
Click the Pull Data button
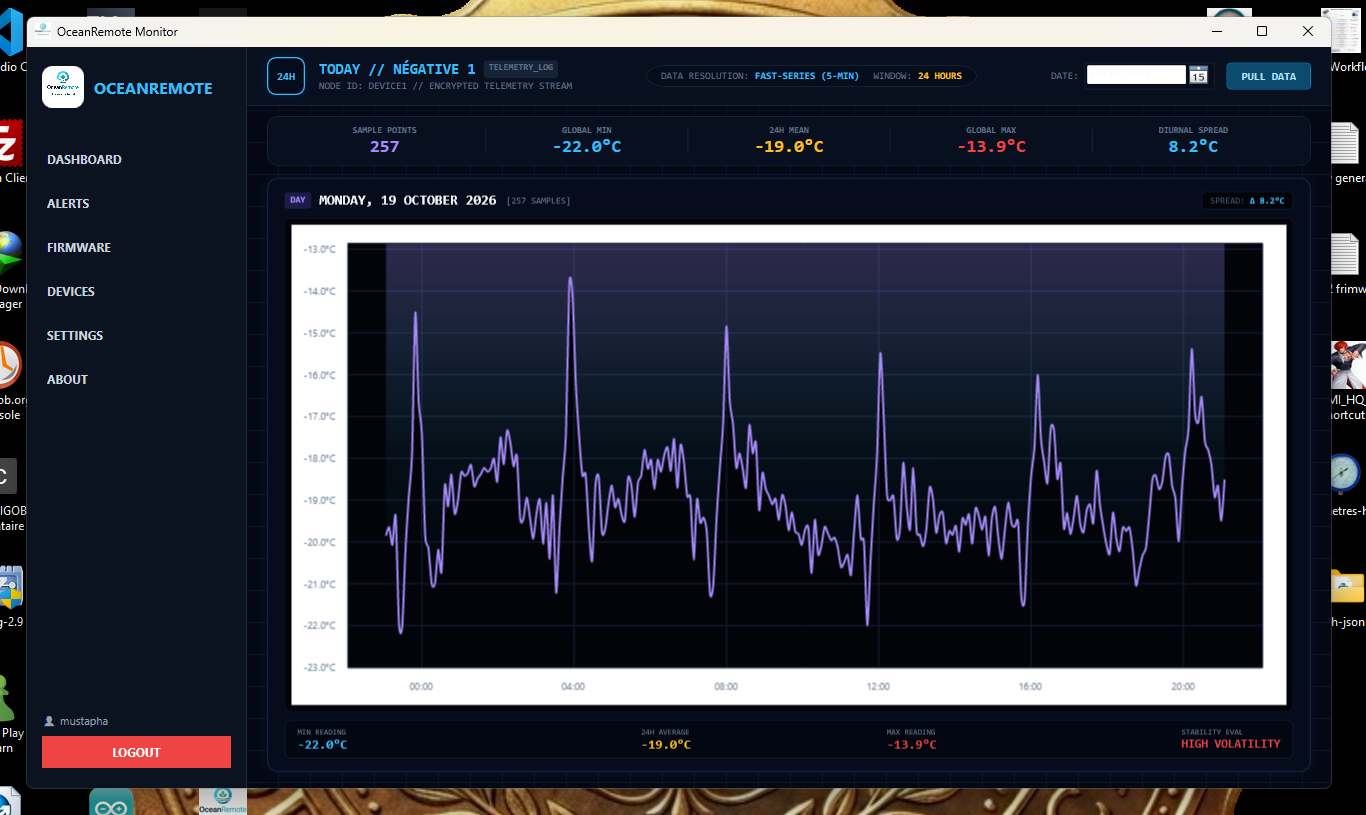[1268, 76]
